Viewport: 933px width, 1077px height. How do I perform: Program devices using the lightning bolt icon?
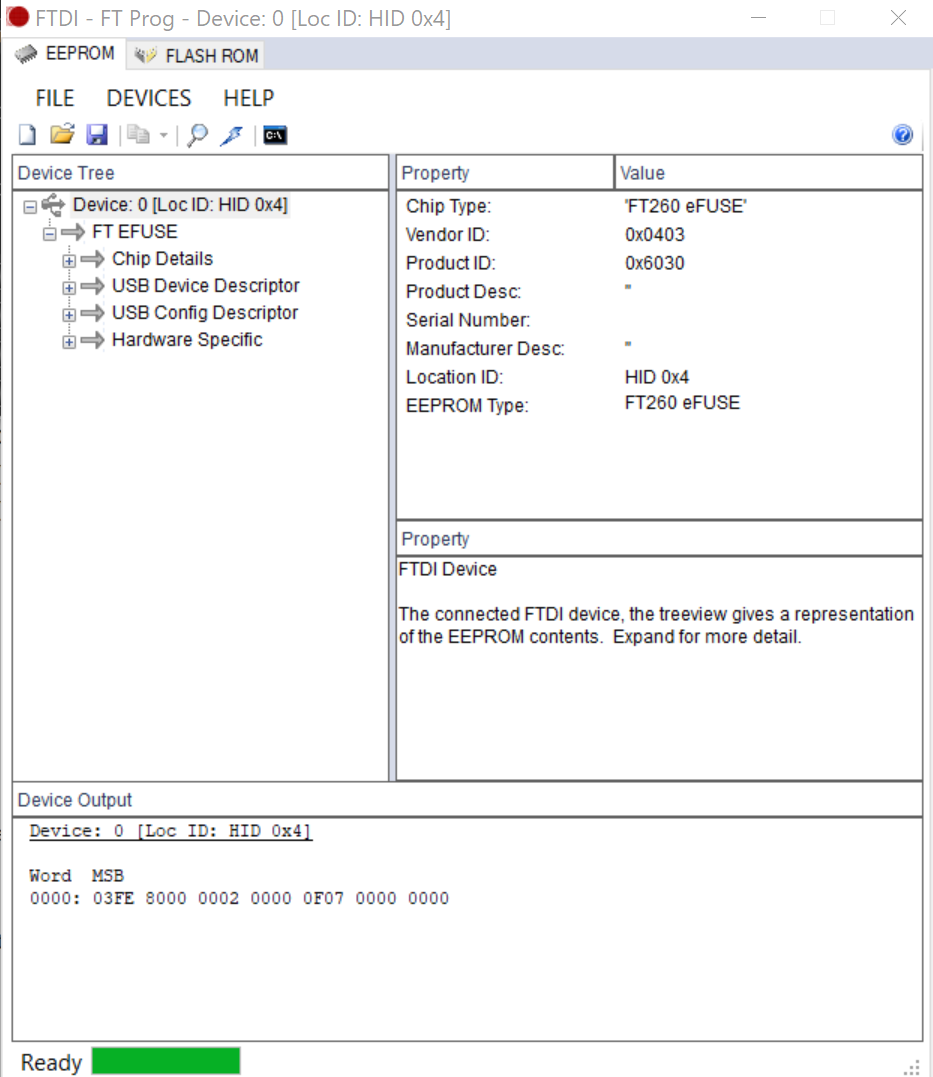pos(231,135)
